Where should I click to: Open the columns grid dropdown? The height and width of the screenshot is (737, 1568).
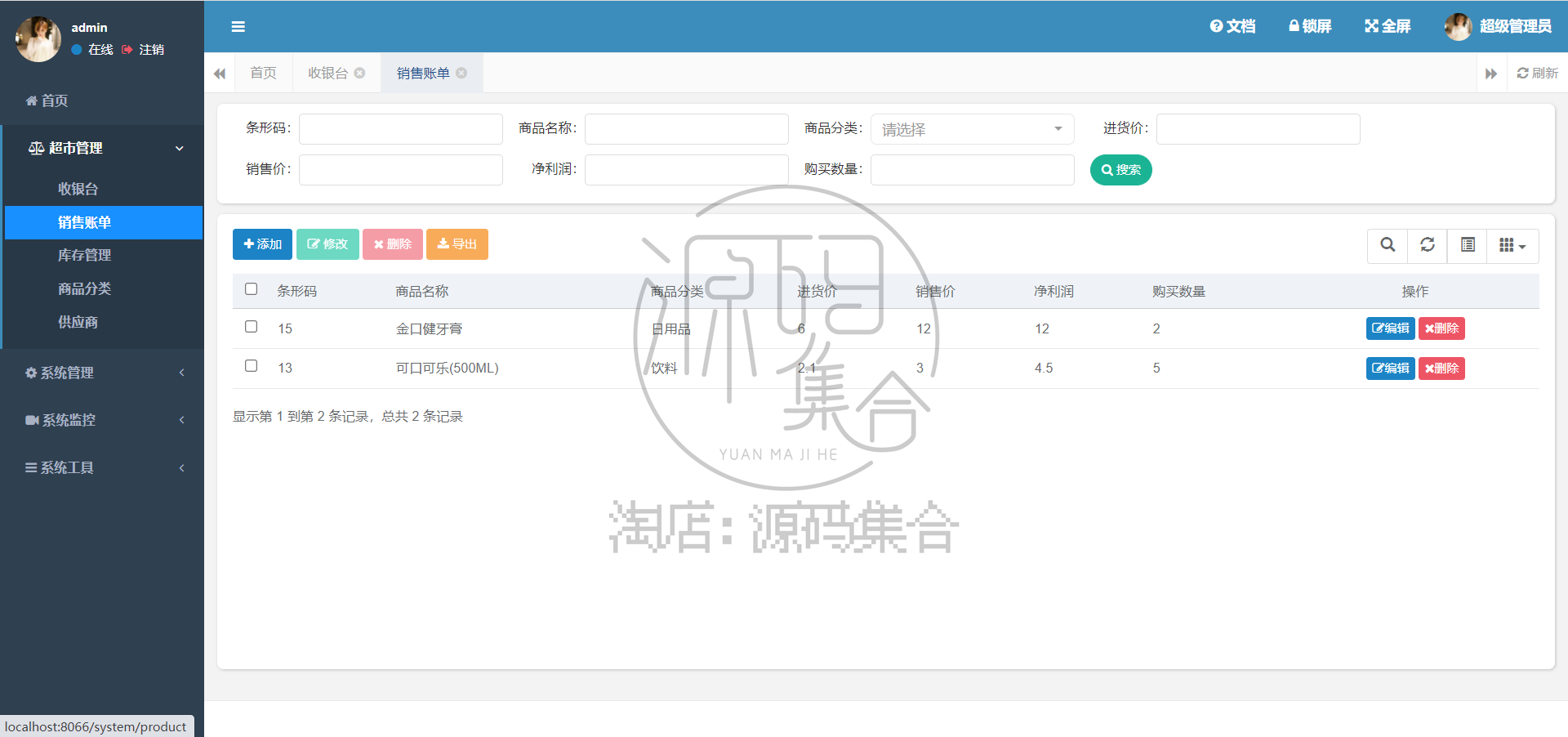point(1513,245)
